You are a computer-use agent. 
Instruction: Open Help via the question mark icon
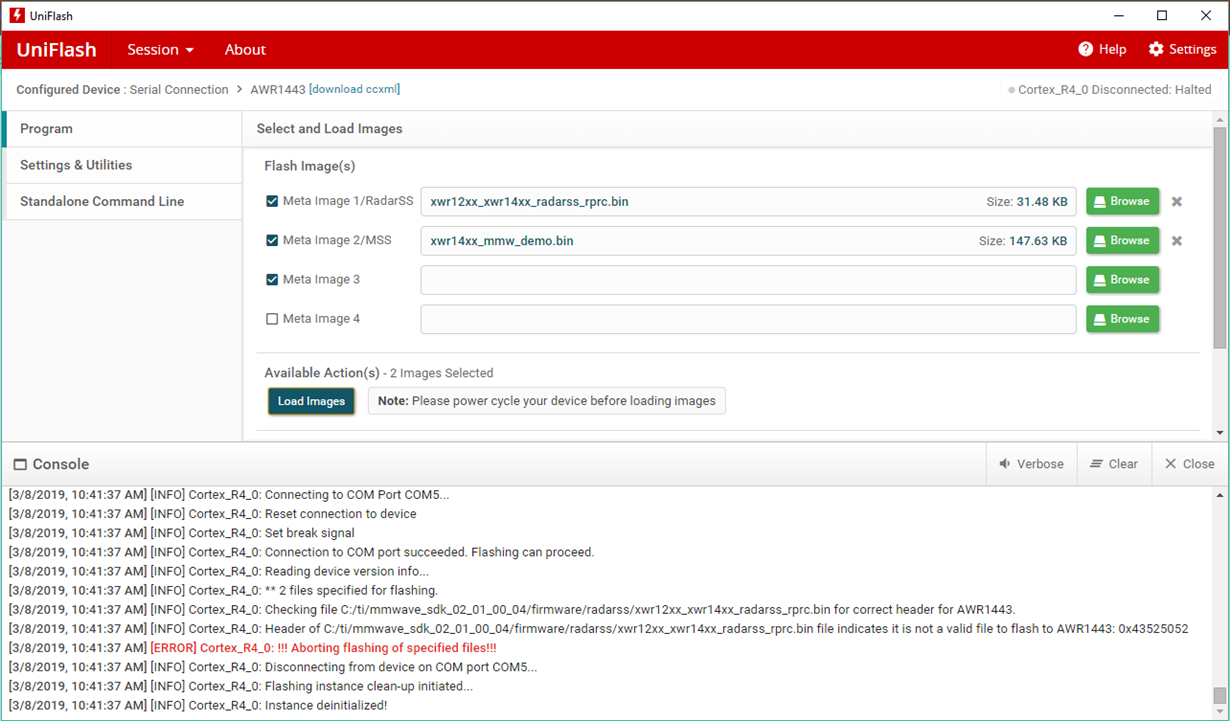click(1086, 49)
